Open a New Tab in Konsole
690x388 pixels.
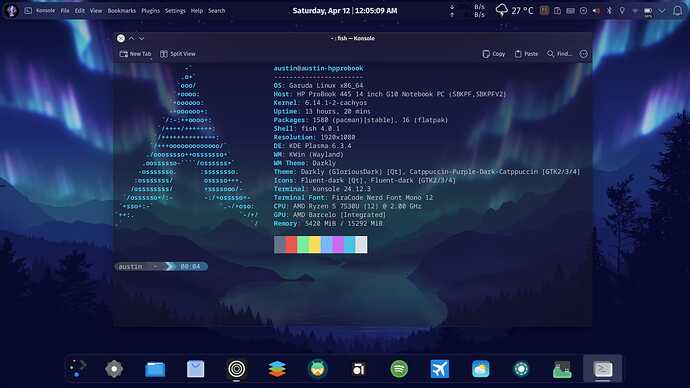tap(135, 54)
